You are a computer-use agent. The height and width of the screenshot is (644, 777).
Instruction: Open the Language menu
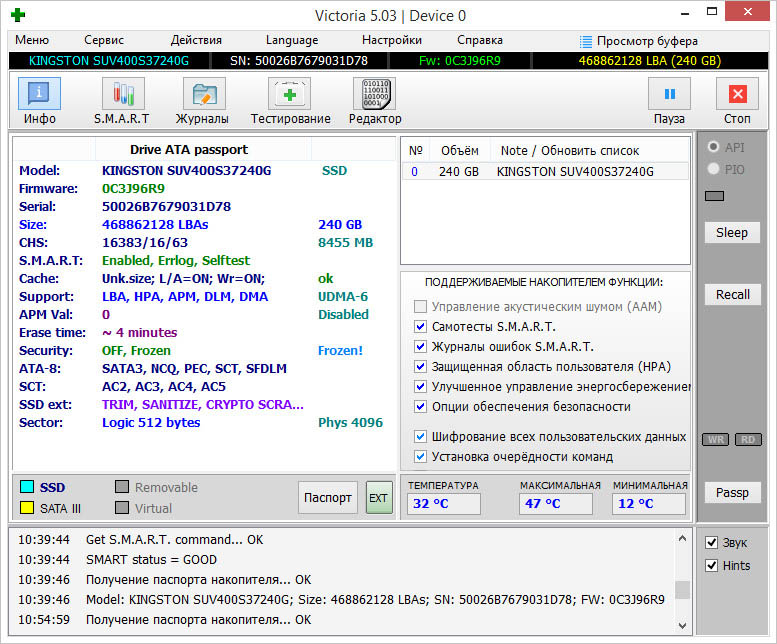292,40
